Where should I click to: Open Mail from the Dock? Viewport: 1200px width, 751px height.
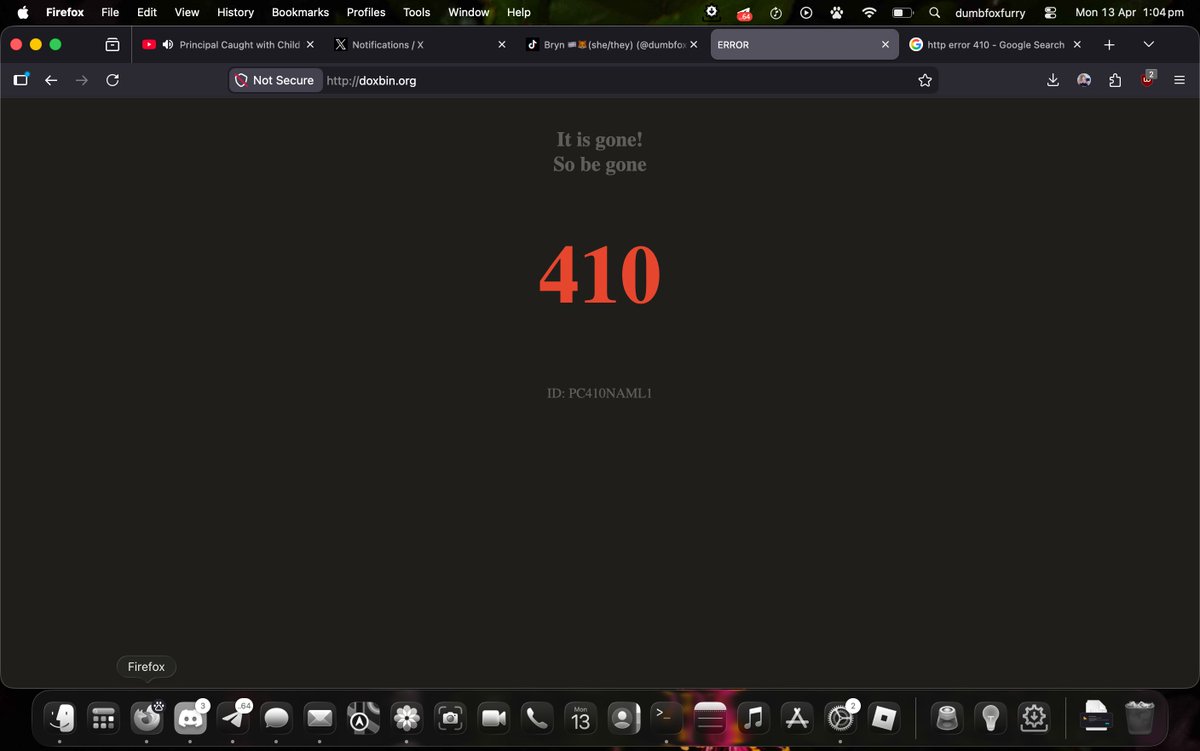click(319, 717)
